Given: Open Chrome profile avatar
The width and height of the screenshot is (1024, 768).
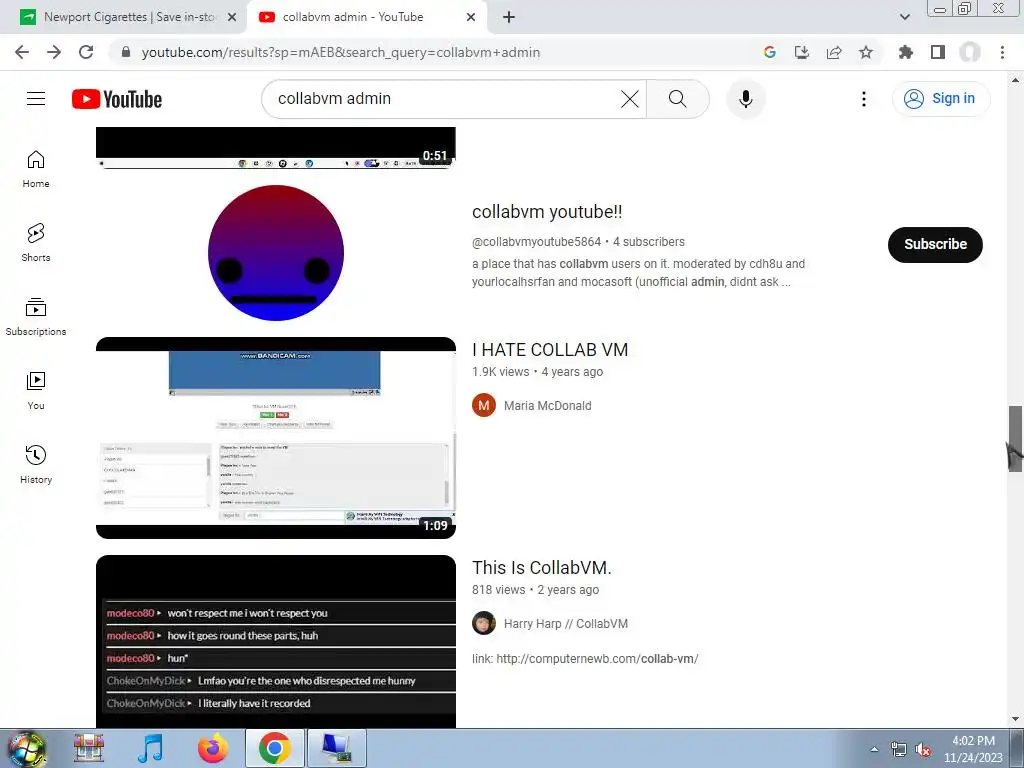Looking at the screenshot, I should tap(970, 52).
